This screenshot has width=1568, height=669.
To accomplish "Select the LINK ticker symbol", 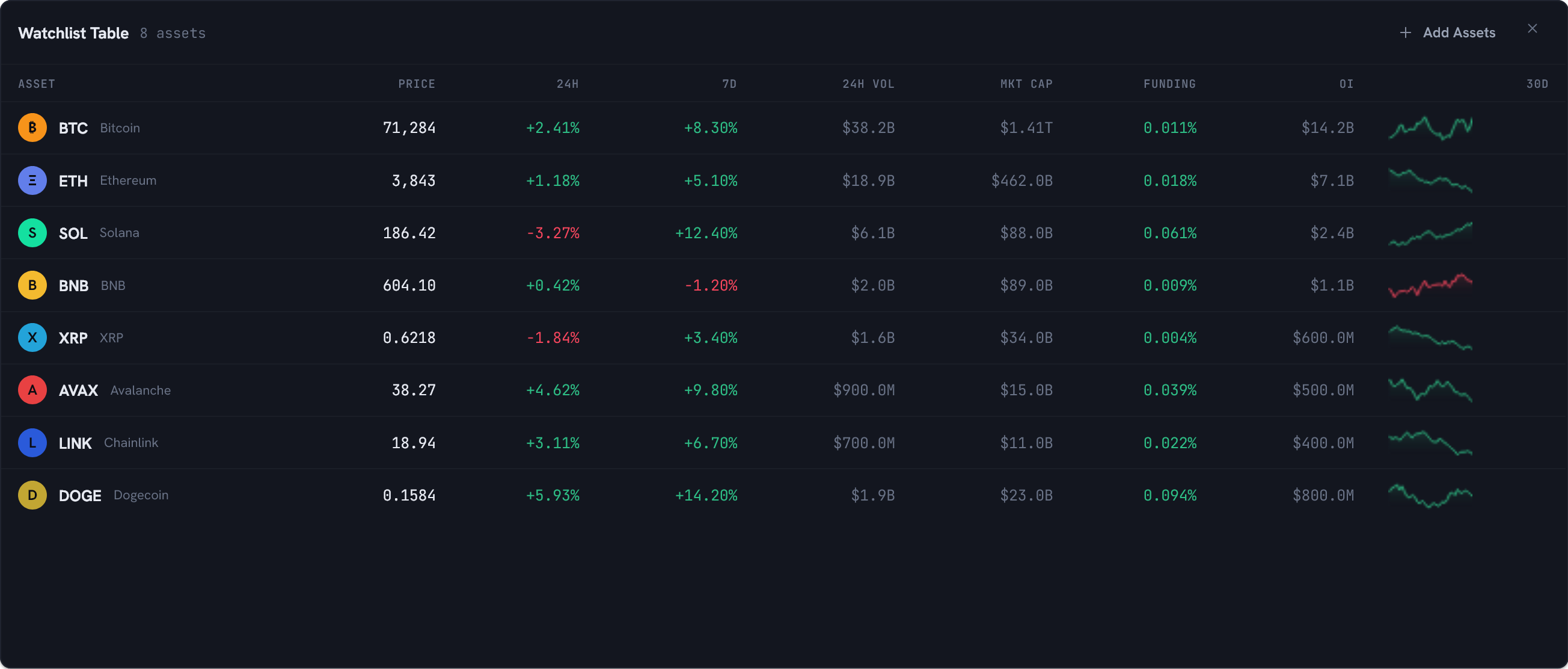I will point(76,443).
